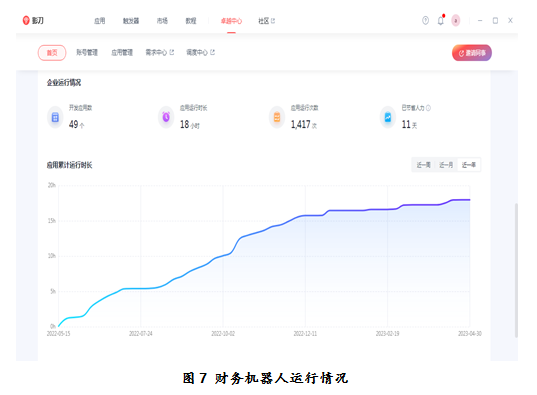
Task: Open the 社区 link
Action: click(x=263, y=21)
